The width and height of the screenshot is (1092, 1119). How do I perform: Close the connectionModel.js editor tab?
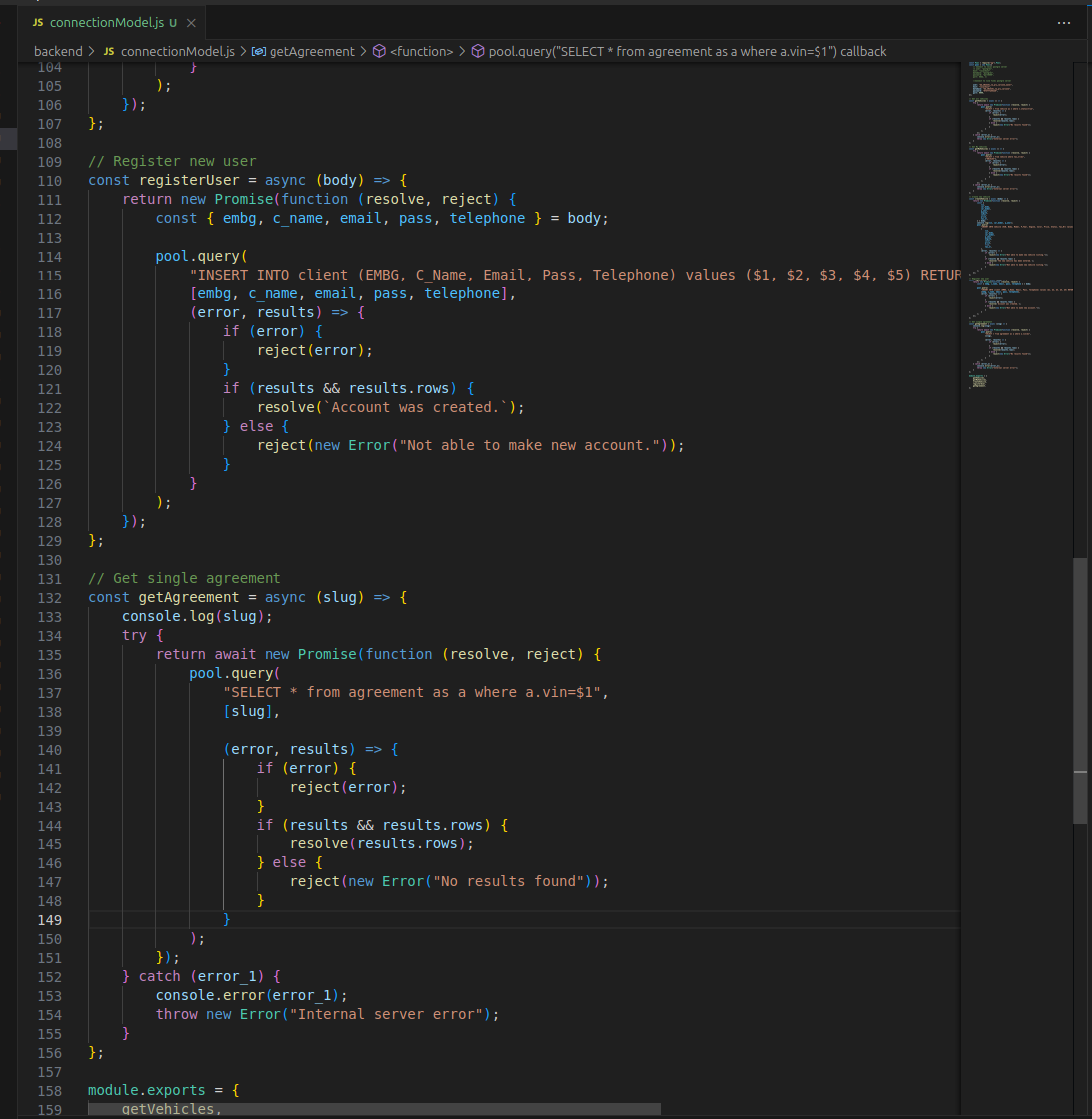pos(191,22)
